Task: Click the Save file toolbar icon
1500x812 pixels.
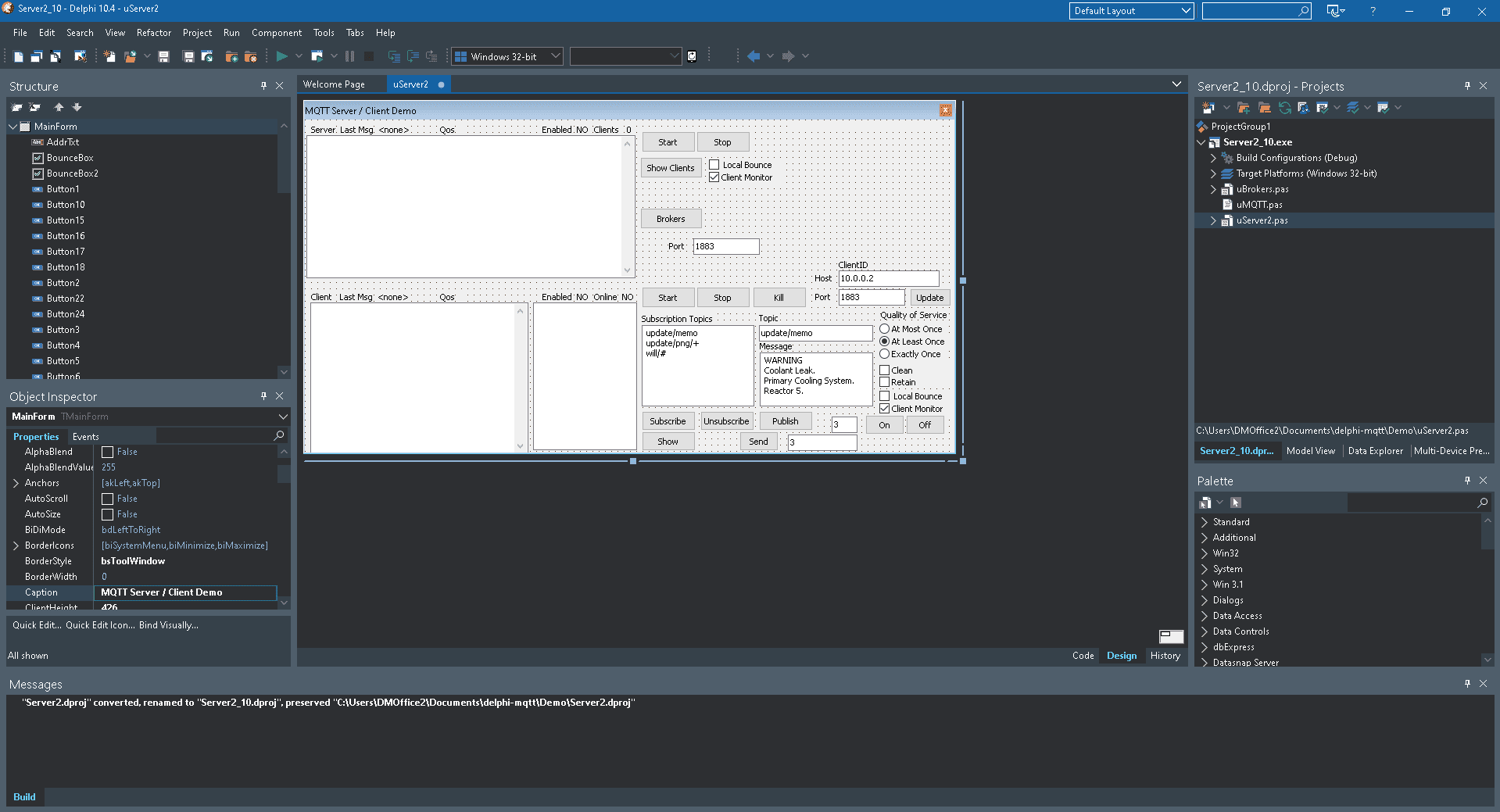Action: click(163, 56)
